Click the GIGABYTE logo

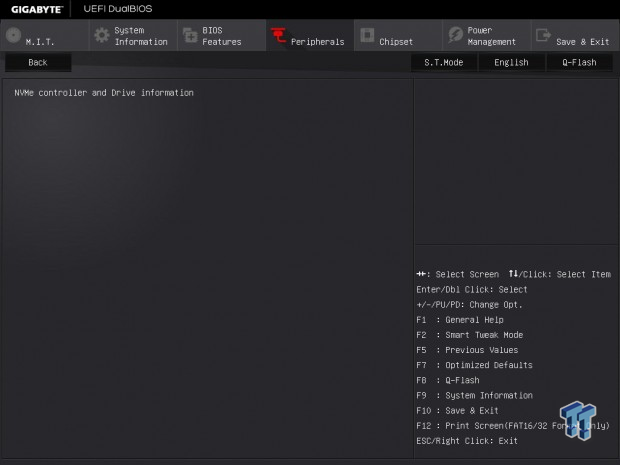coord(37,9)
